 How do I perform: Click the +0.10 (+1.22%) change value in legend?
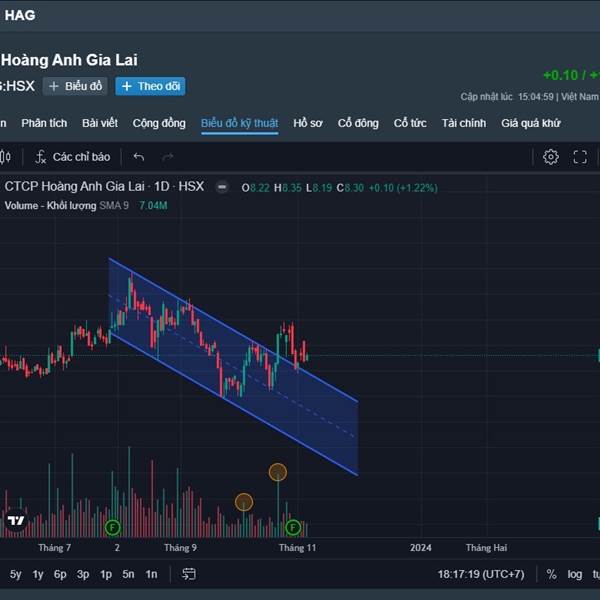(403, 188)
